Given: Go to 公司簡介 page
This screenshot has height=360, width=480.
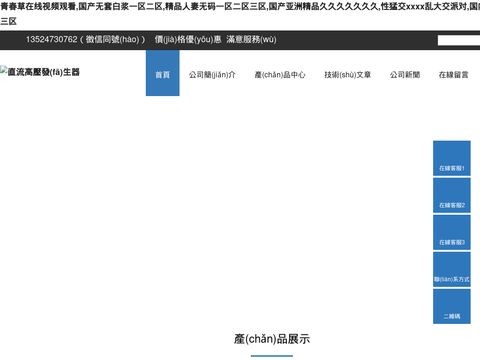Looking at the screenshot, I should [212, 75].
